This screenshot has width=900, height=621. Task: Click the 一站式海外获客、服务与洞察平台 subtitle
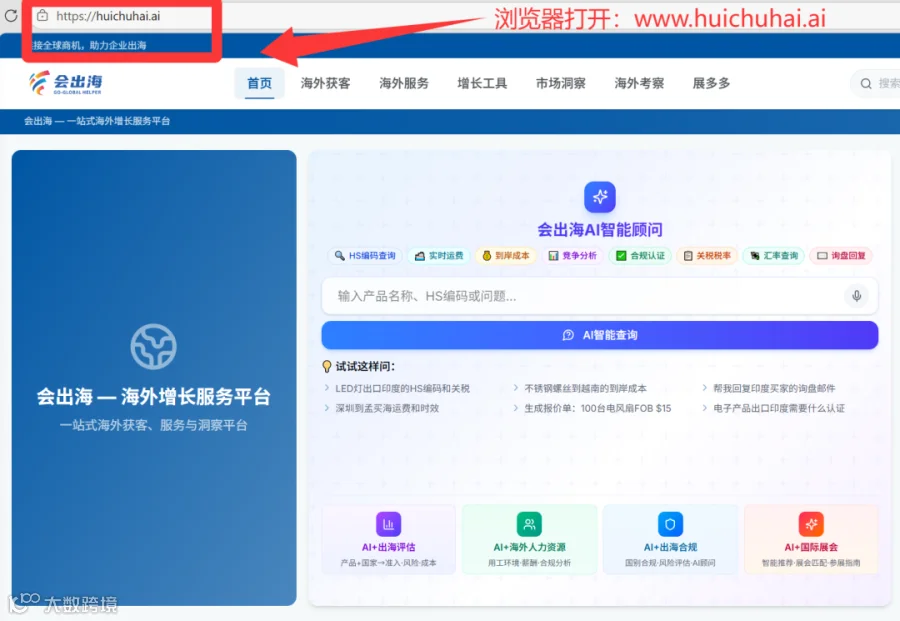click(153, 425)
